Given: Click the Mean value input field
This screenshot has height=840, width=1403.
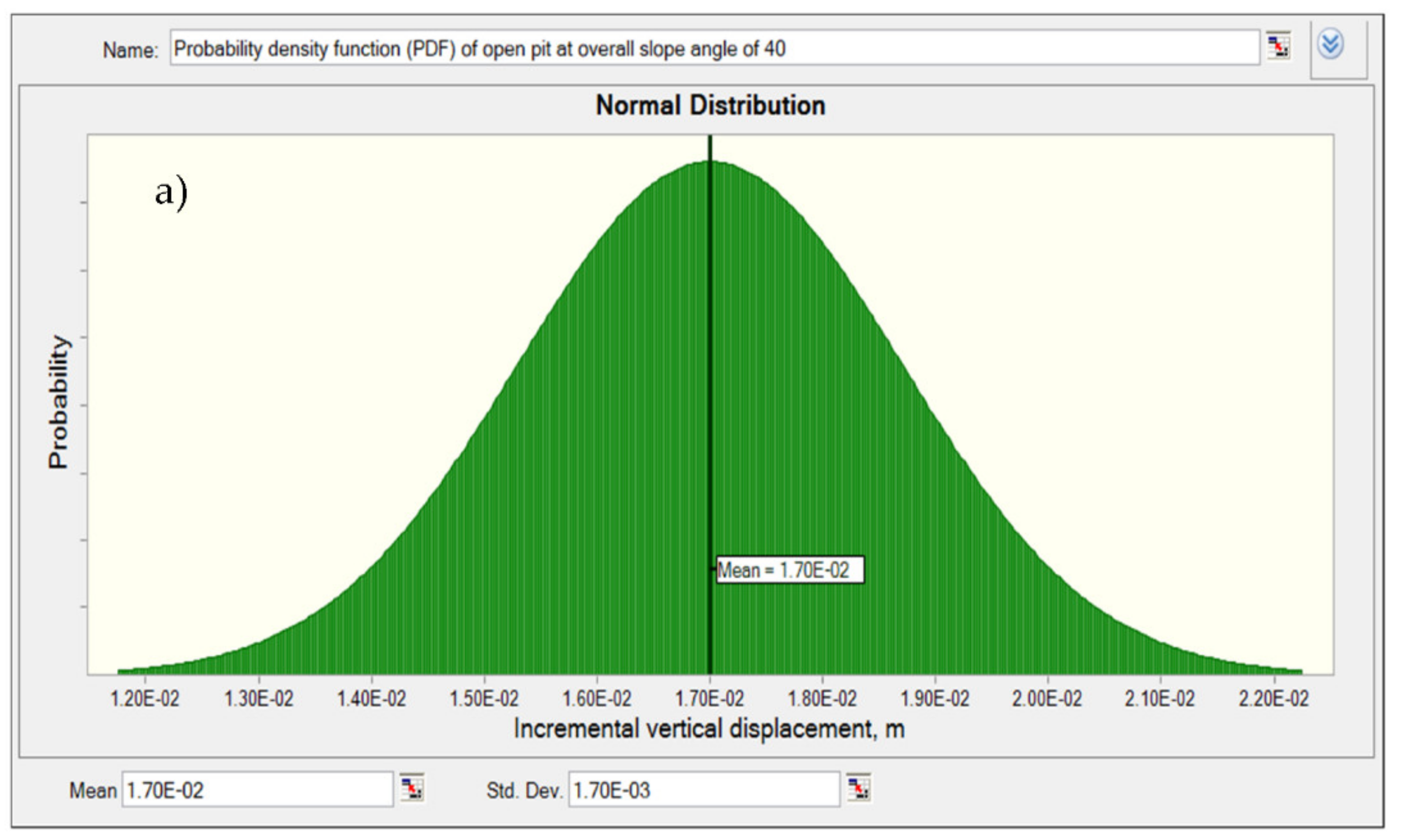Looking at the screenshot, I should 257,790.
